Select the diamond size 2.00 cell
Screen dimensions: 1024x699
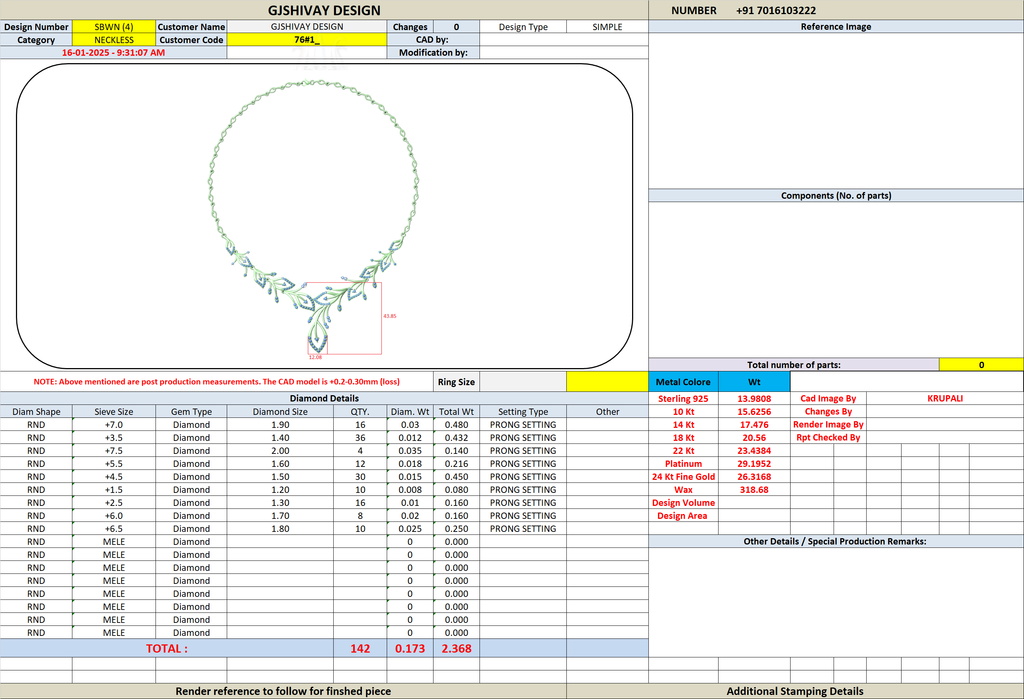pos(280,451)
